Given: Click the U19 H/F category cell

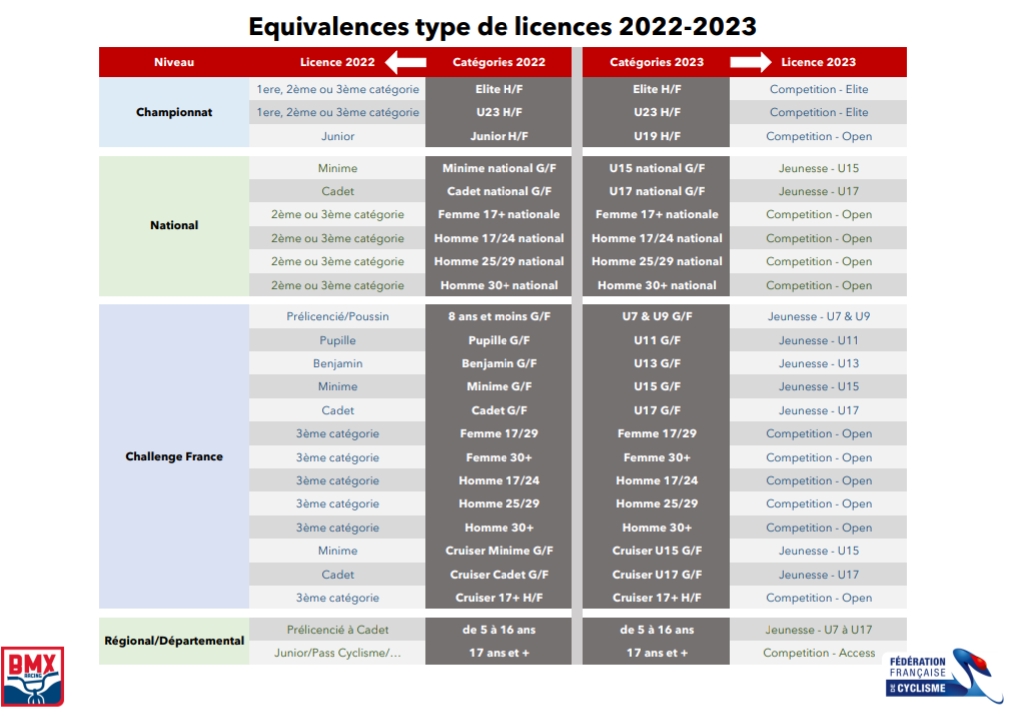Looking at the screenshot, I should pyautogui.click(x=656, y=136).
